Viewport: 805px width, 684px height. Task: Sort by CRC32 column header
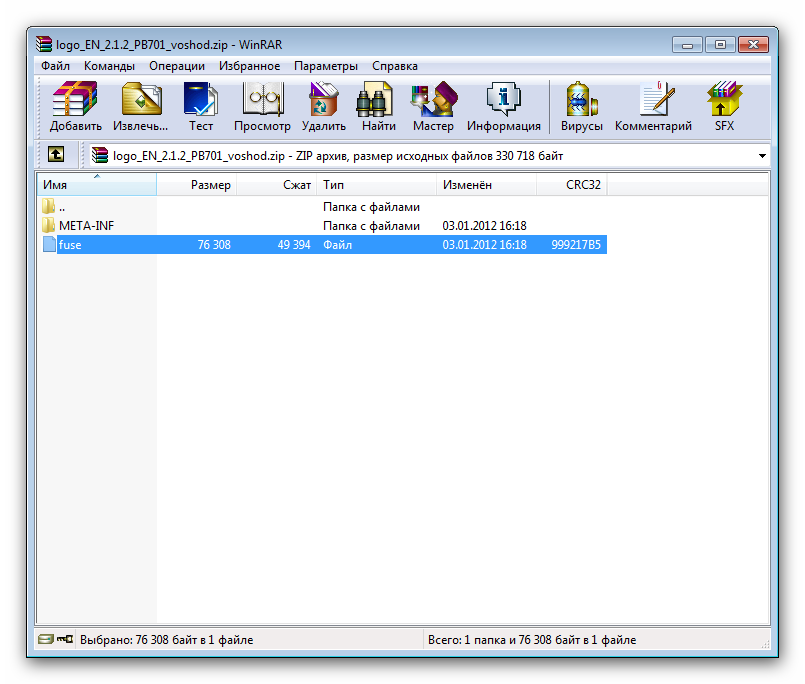click(572, 185)
